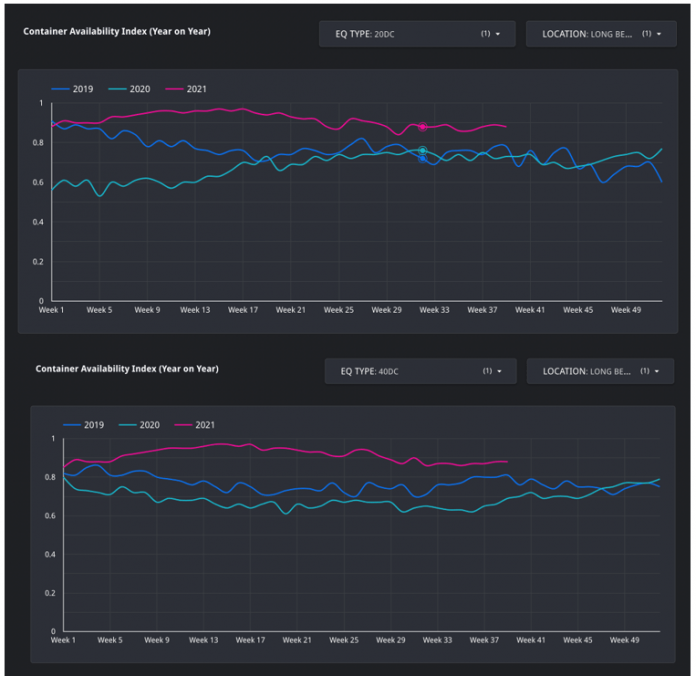Toggle the 2021 legend in the 40DC chart
Viewport: 696px width, 676px height.
195,425
